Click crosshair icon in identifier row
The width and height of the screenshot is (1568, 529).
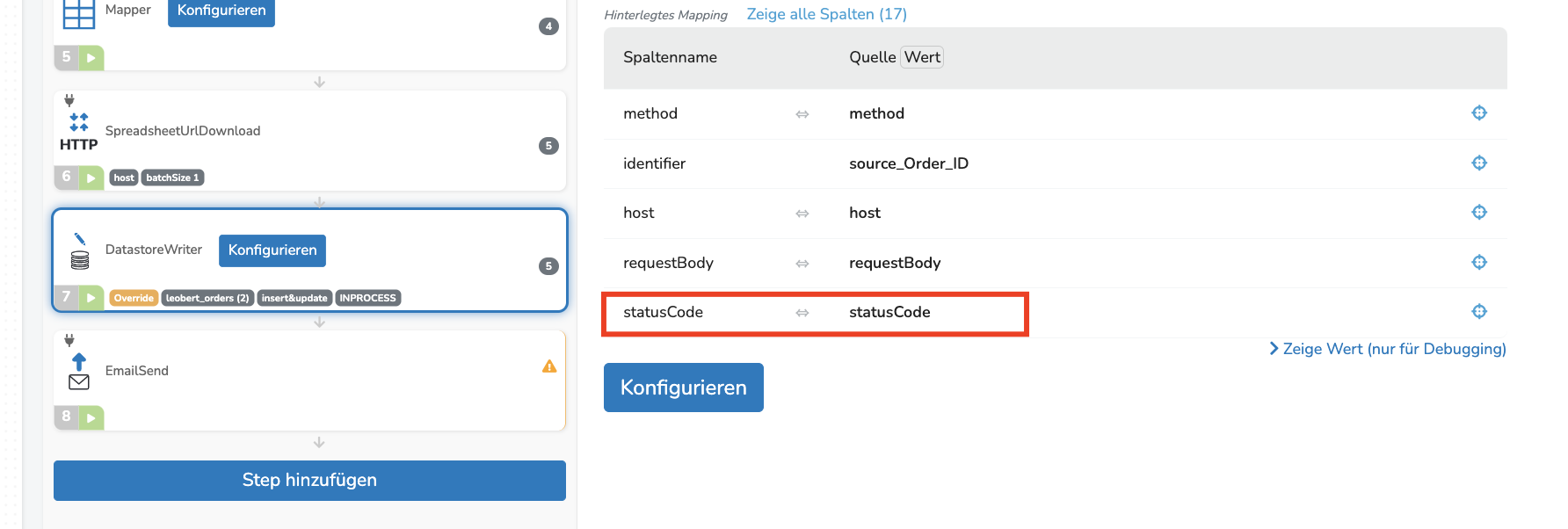coord(1479,163)
